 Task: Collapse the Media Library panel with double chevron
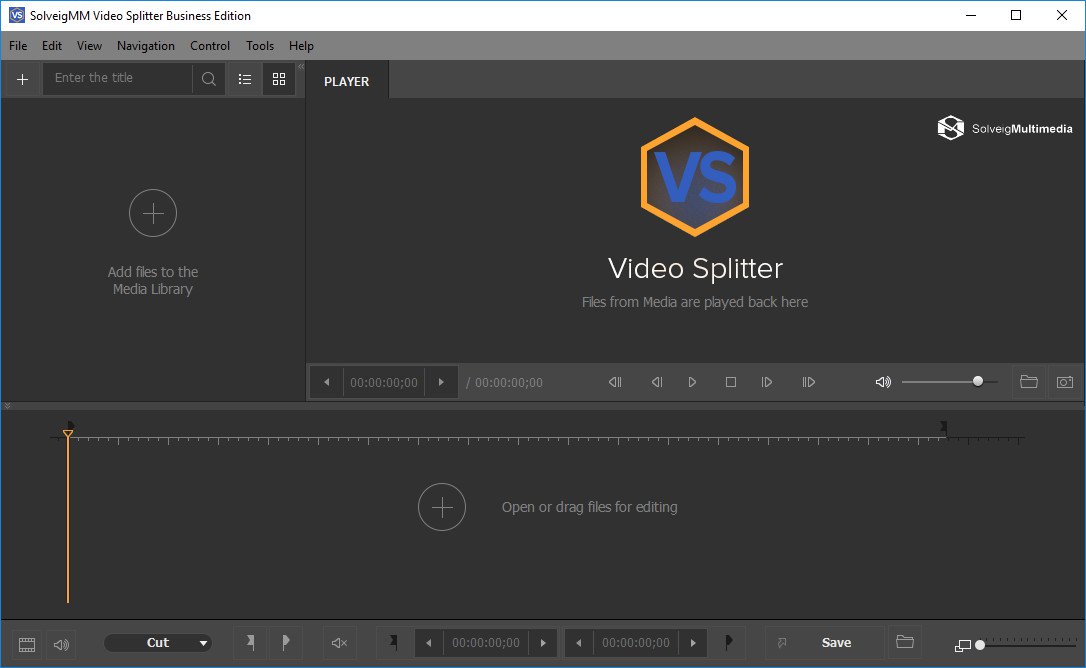[x=301, y=67]
